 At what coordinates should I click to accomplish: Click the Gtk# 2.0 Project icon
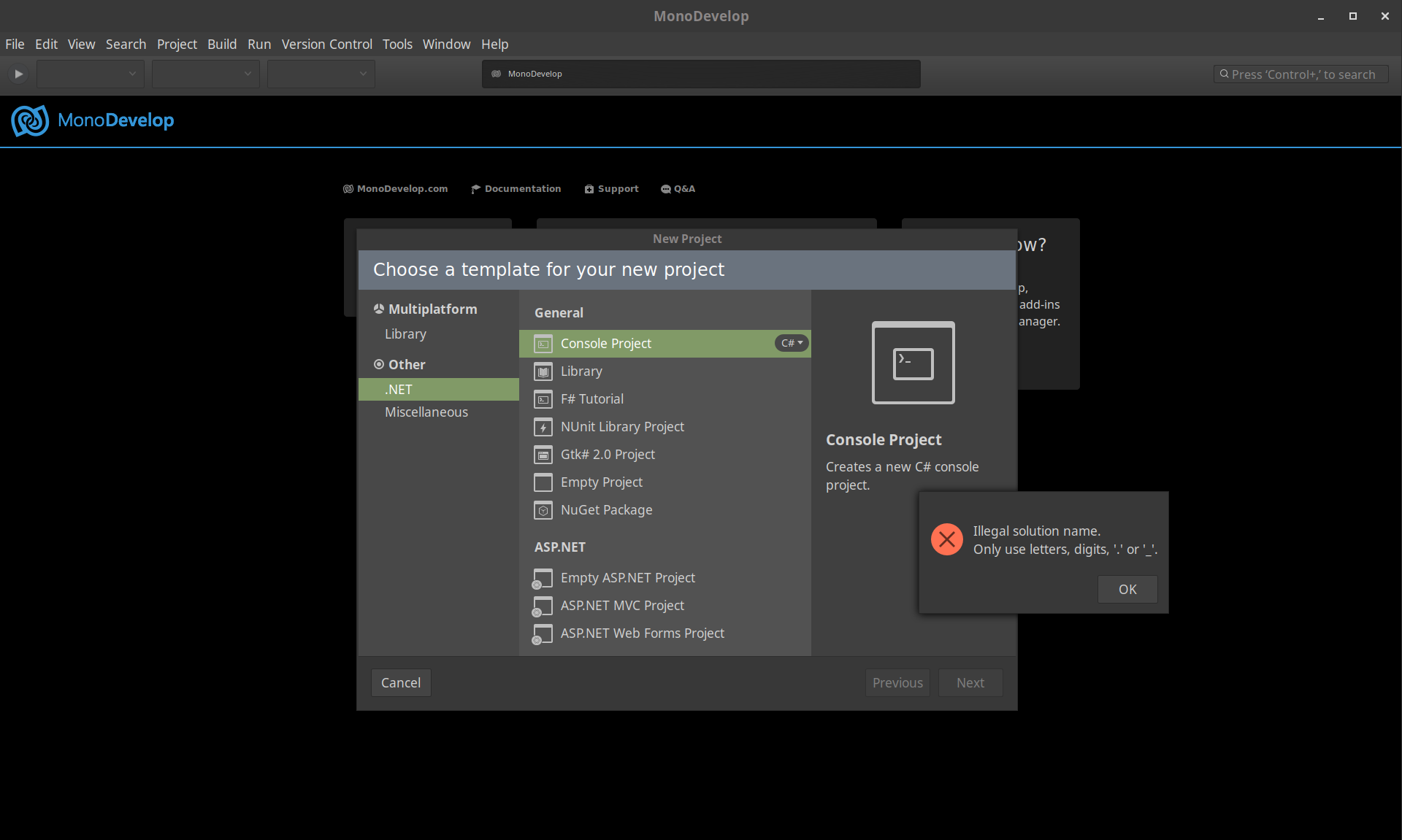click(543, 455)
